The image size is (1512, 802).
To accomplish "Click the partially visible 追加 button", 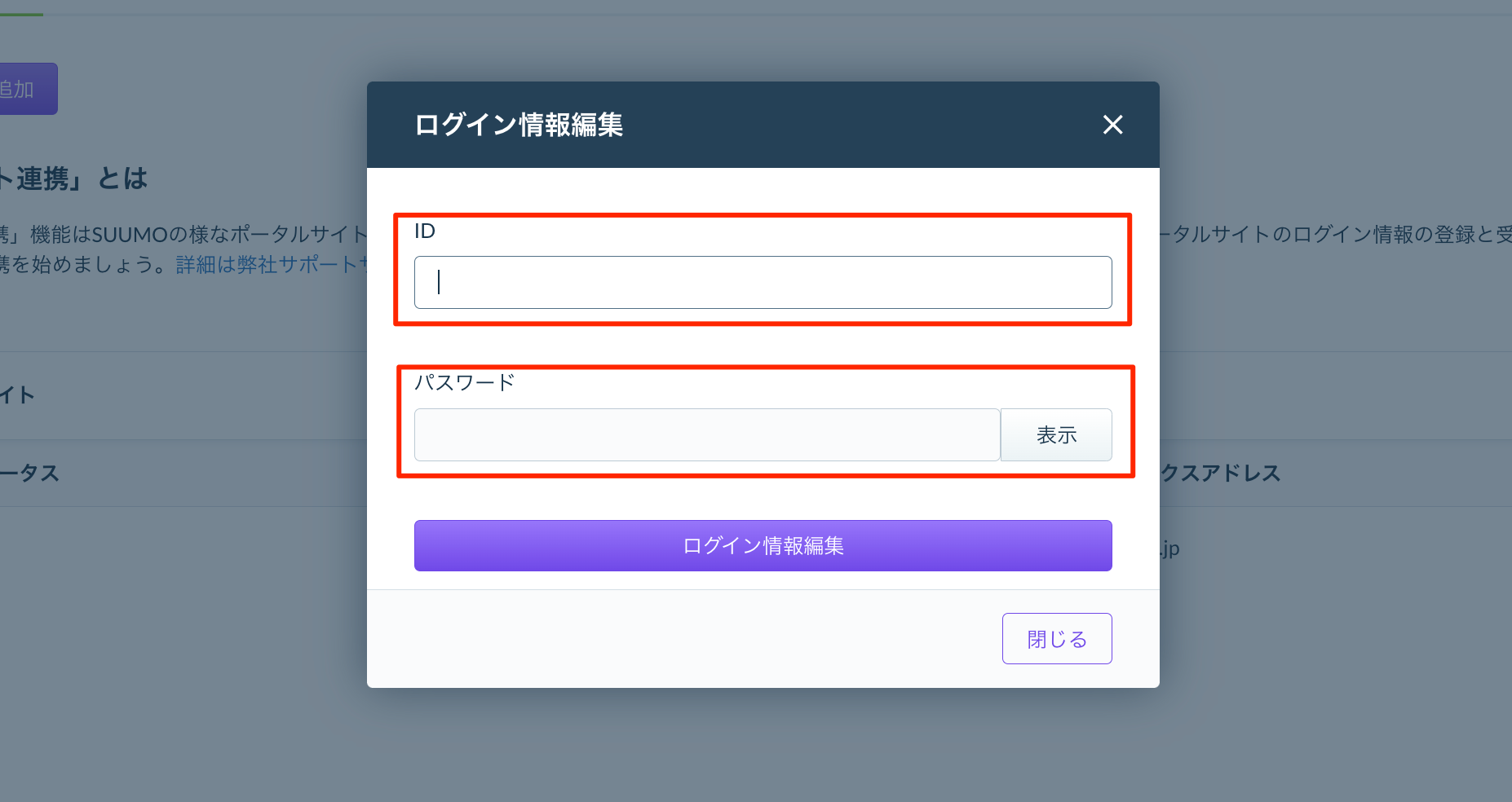I will 28,89.
